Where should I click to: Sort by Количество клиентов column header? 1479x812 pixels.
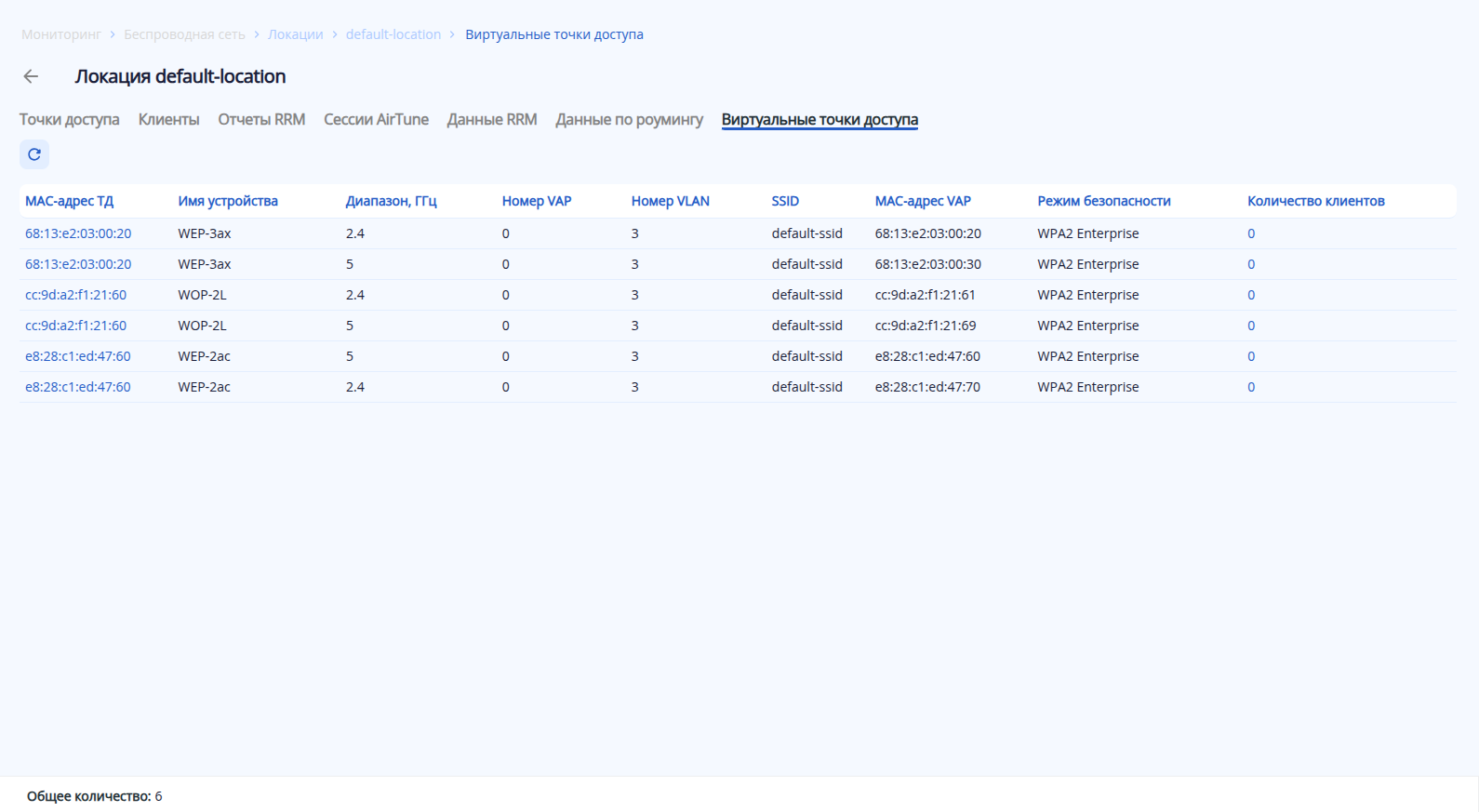click(x=1315, y=201)
